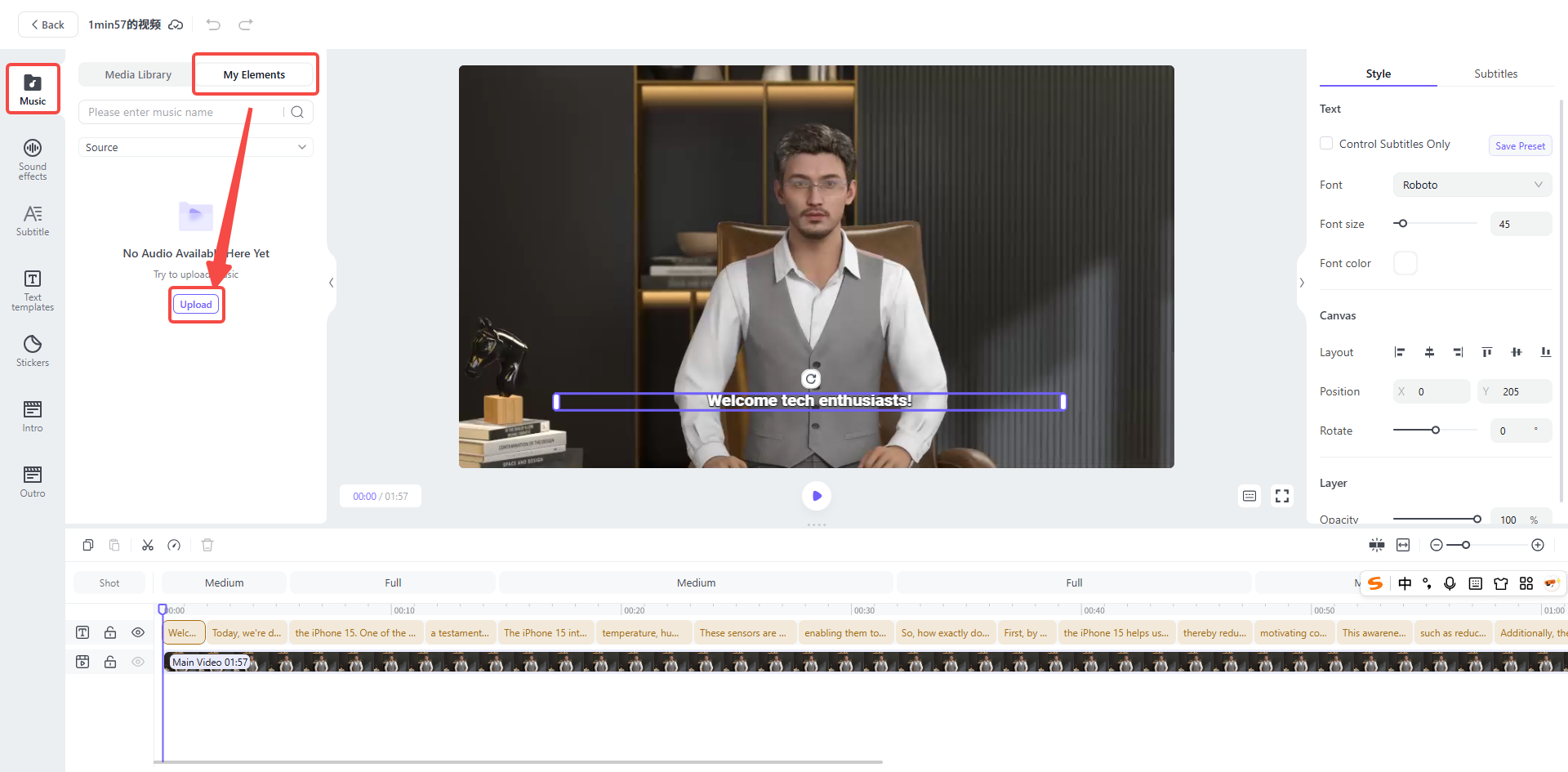Open the speed adjustment tool
1568x772 pixels.
tap(174, 545)
